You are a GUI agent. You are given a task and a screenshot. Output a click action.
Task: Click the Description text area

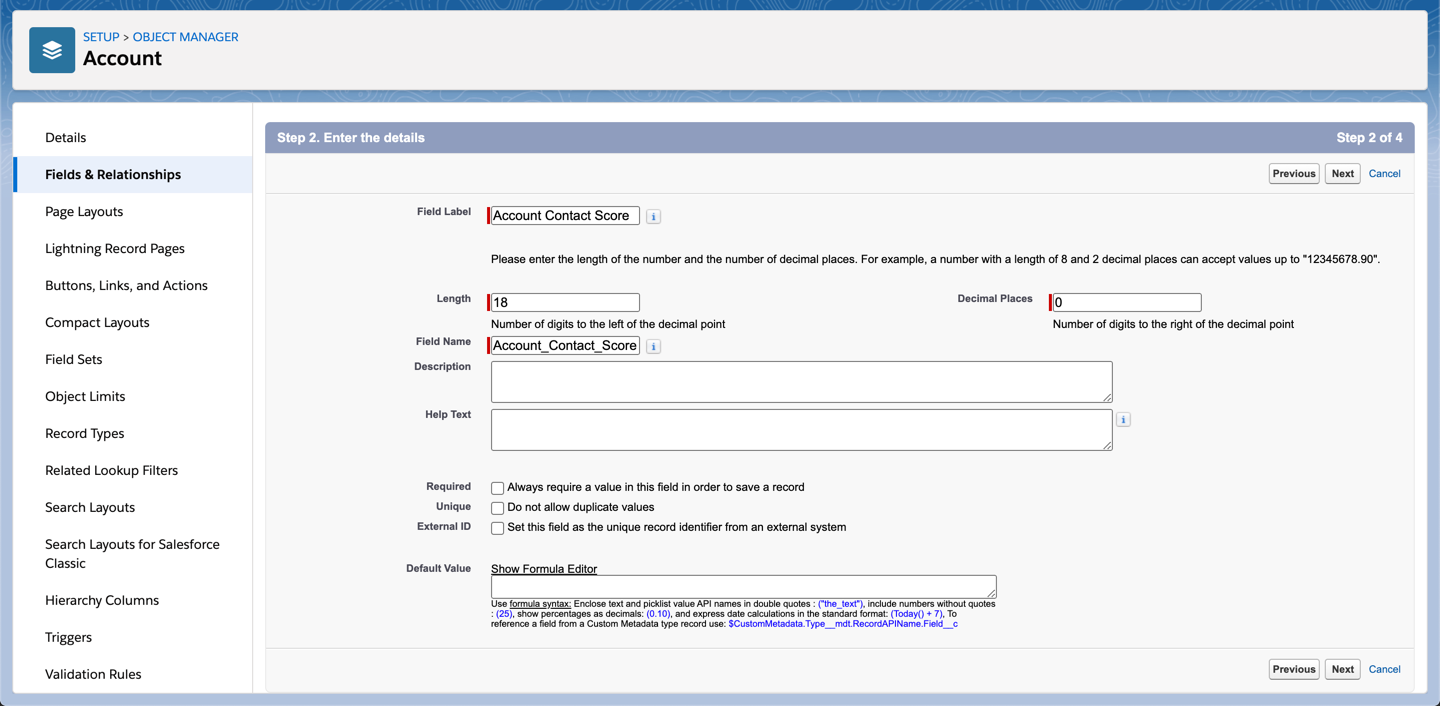pos(801,382)
